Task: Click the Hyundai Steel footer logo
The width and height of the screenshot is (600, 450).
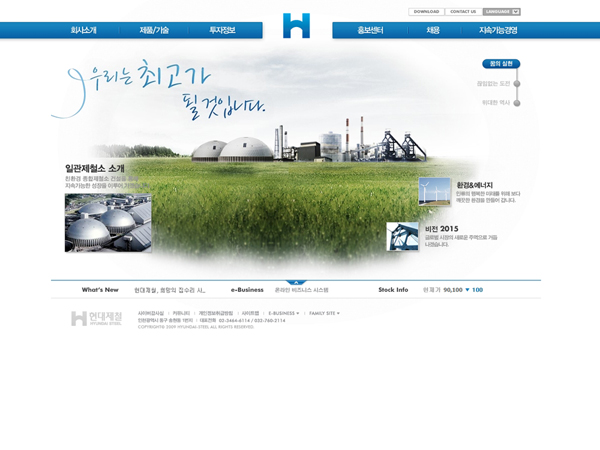Action: tap(96, 318)
